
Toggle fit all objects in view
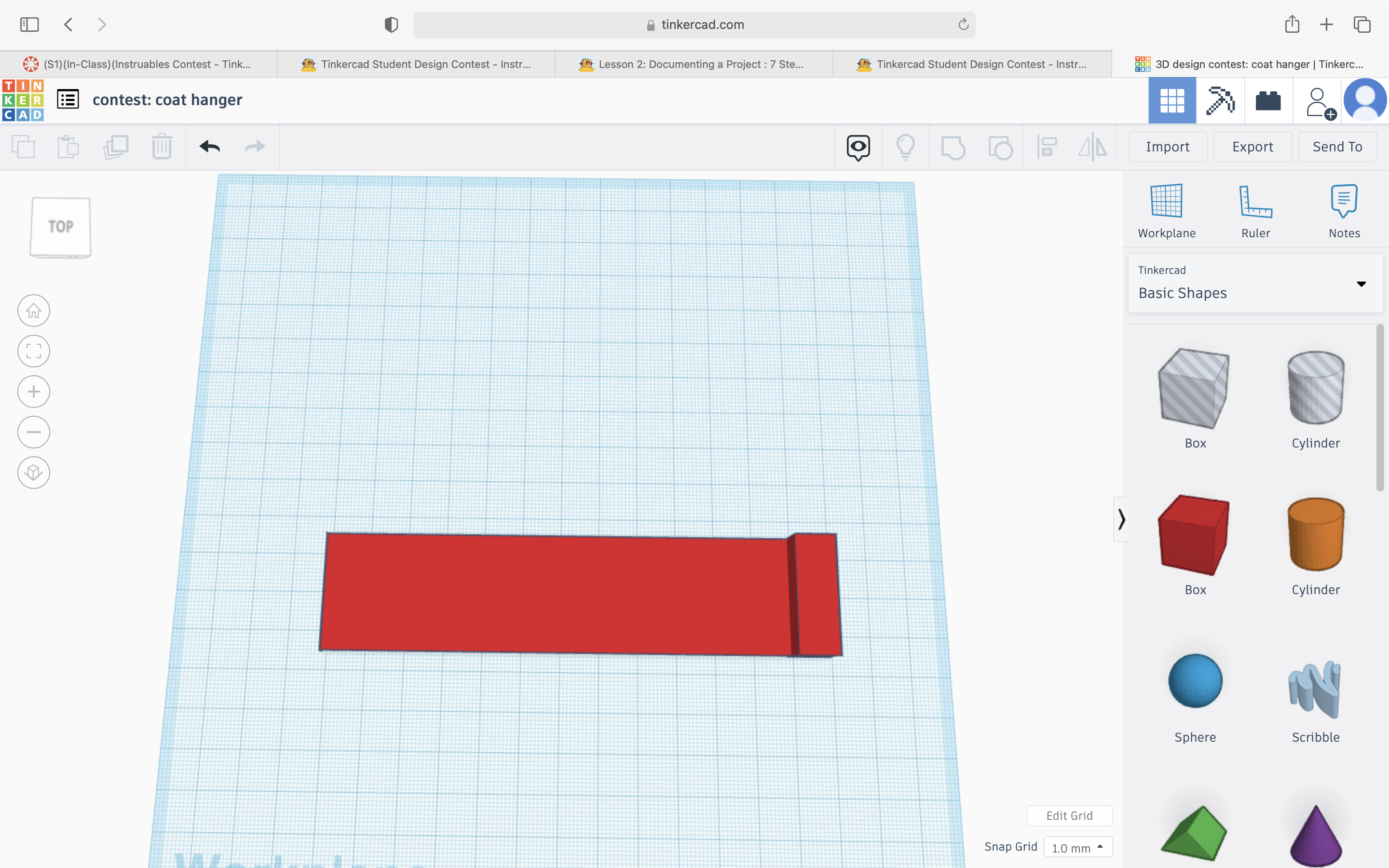click(33, 351)
